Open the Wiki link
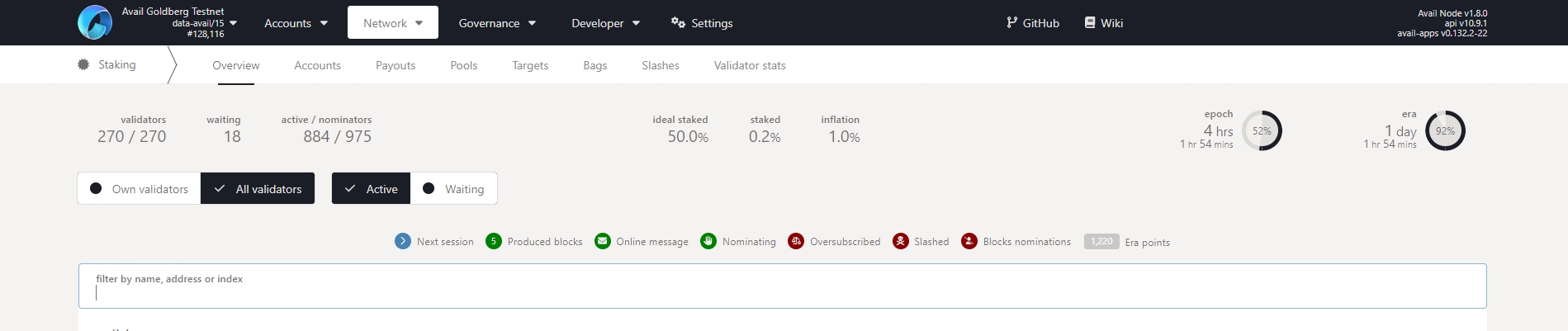This screenshot has width=1568, height=331. pyautogui.click(x=1103, y=23)
